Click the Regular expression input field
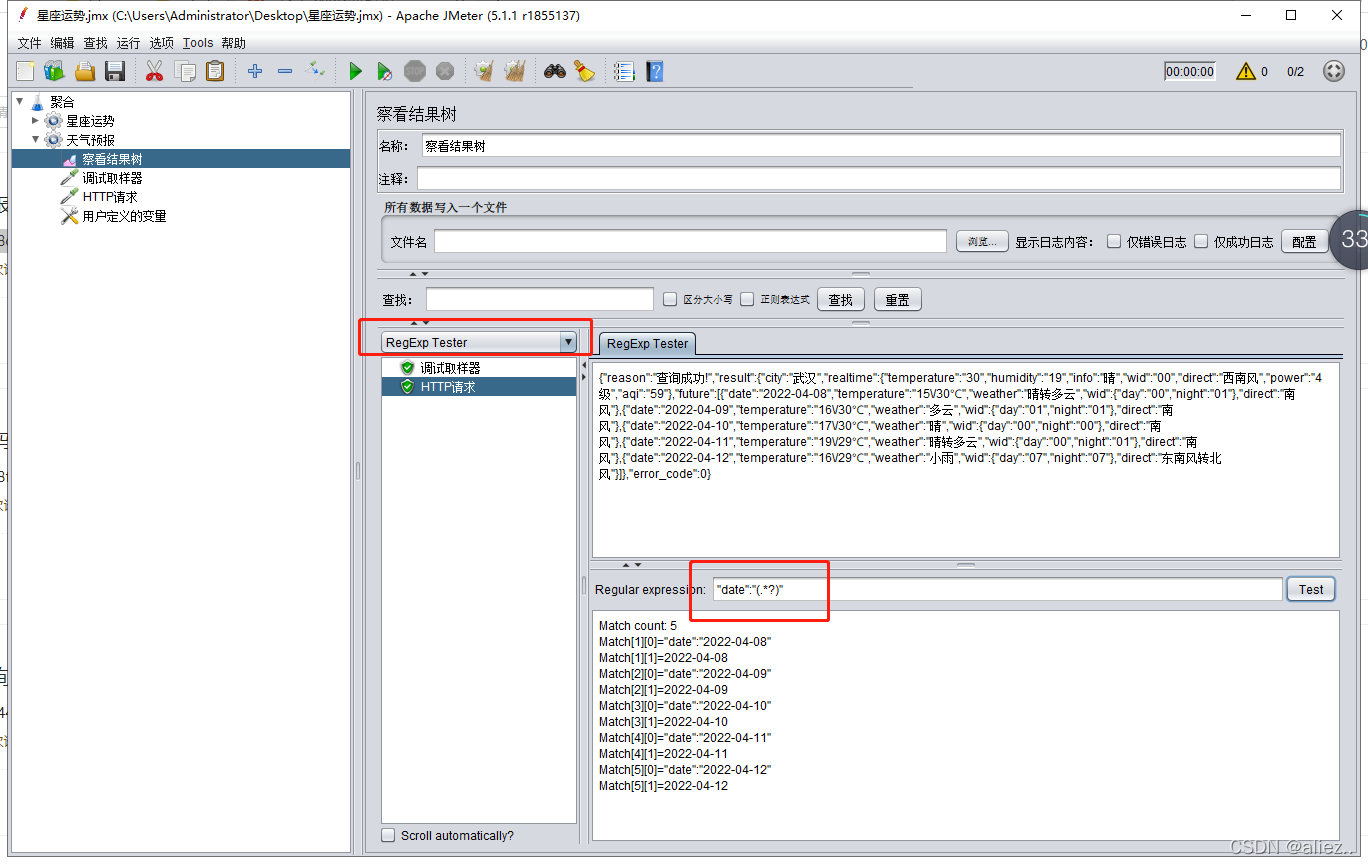 tap(997, 590)
